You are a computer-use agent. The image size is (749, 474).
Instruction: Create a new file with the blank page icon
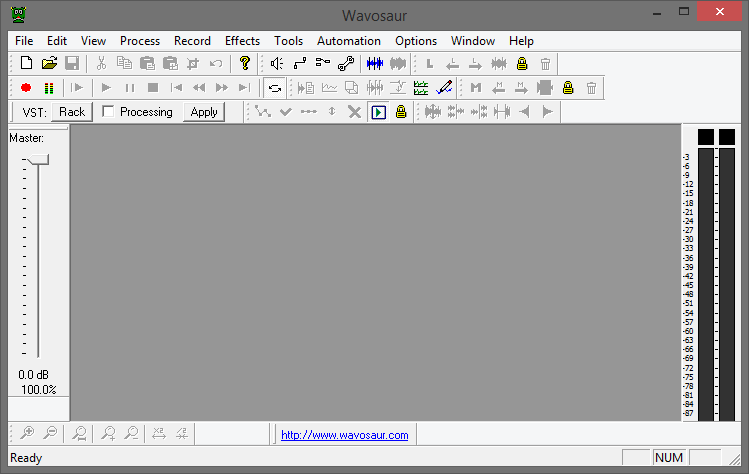coord(26,64)
